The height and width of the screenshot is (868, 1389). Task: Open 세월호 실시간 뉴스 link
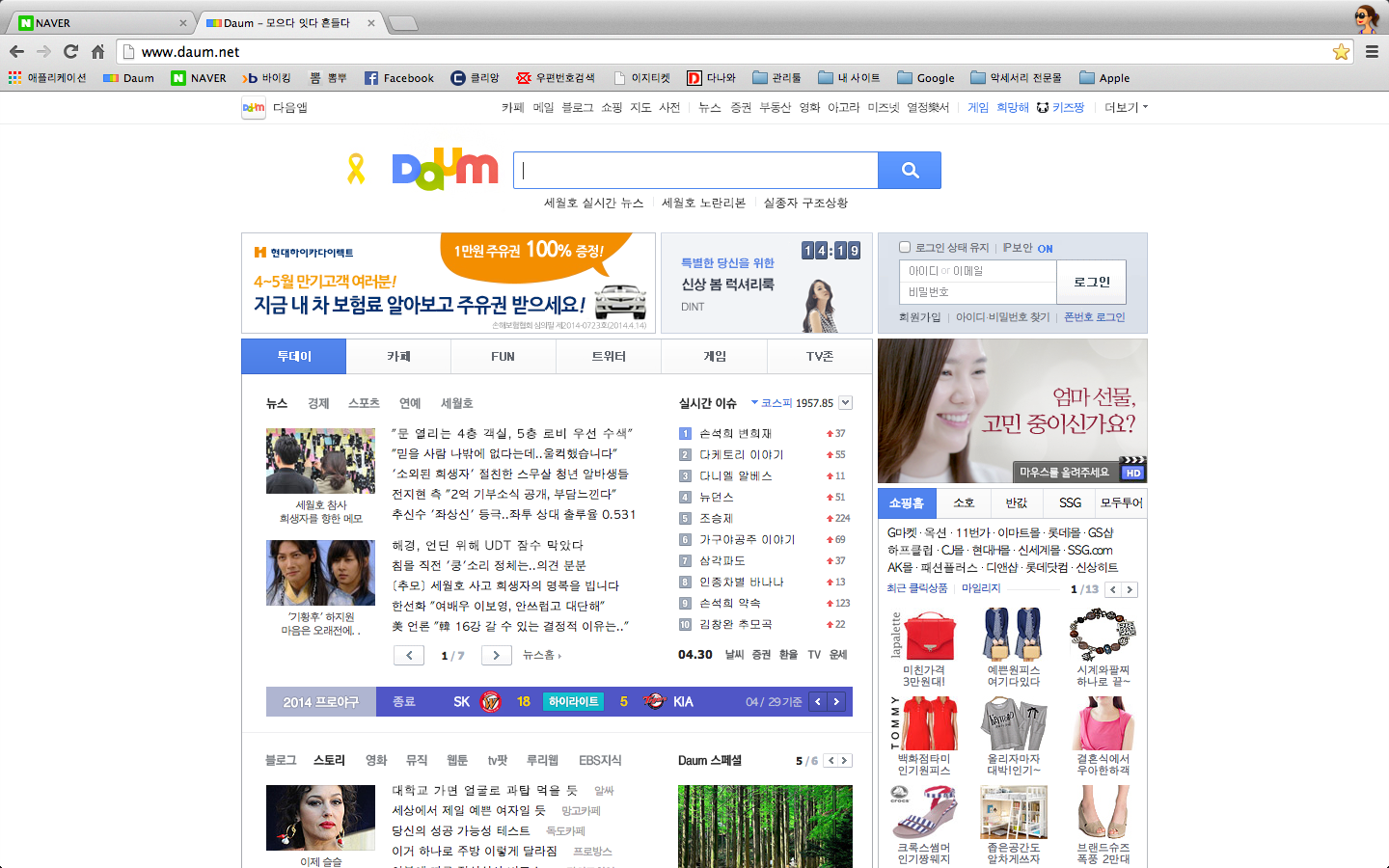[x=593, y=203]
